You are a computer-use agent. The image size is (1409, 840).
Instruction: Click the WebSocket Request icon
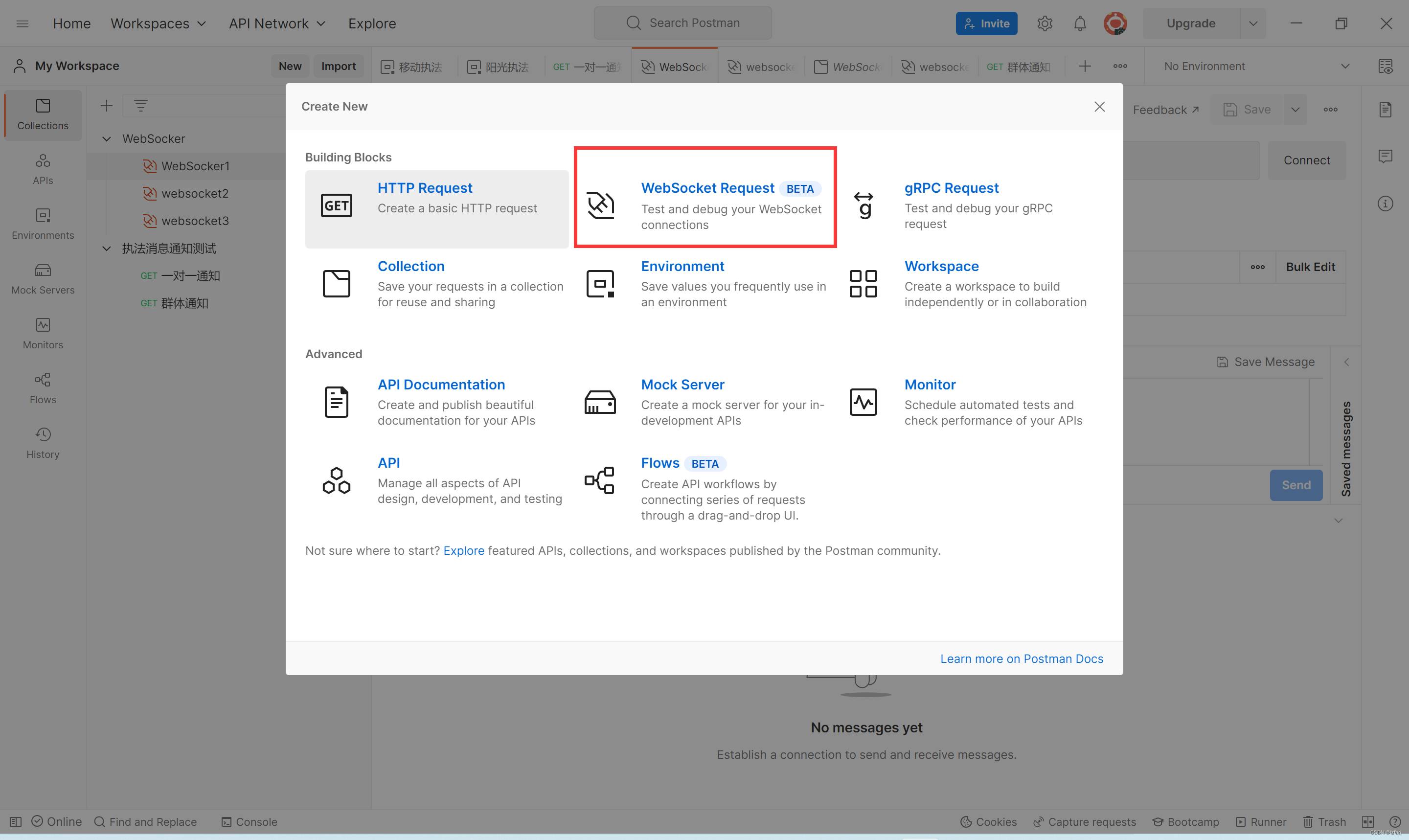600,205
